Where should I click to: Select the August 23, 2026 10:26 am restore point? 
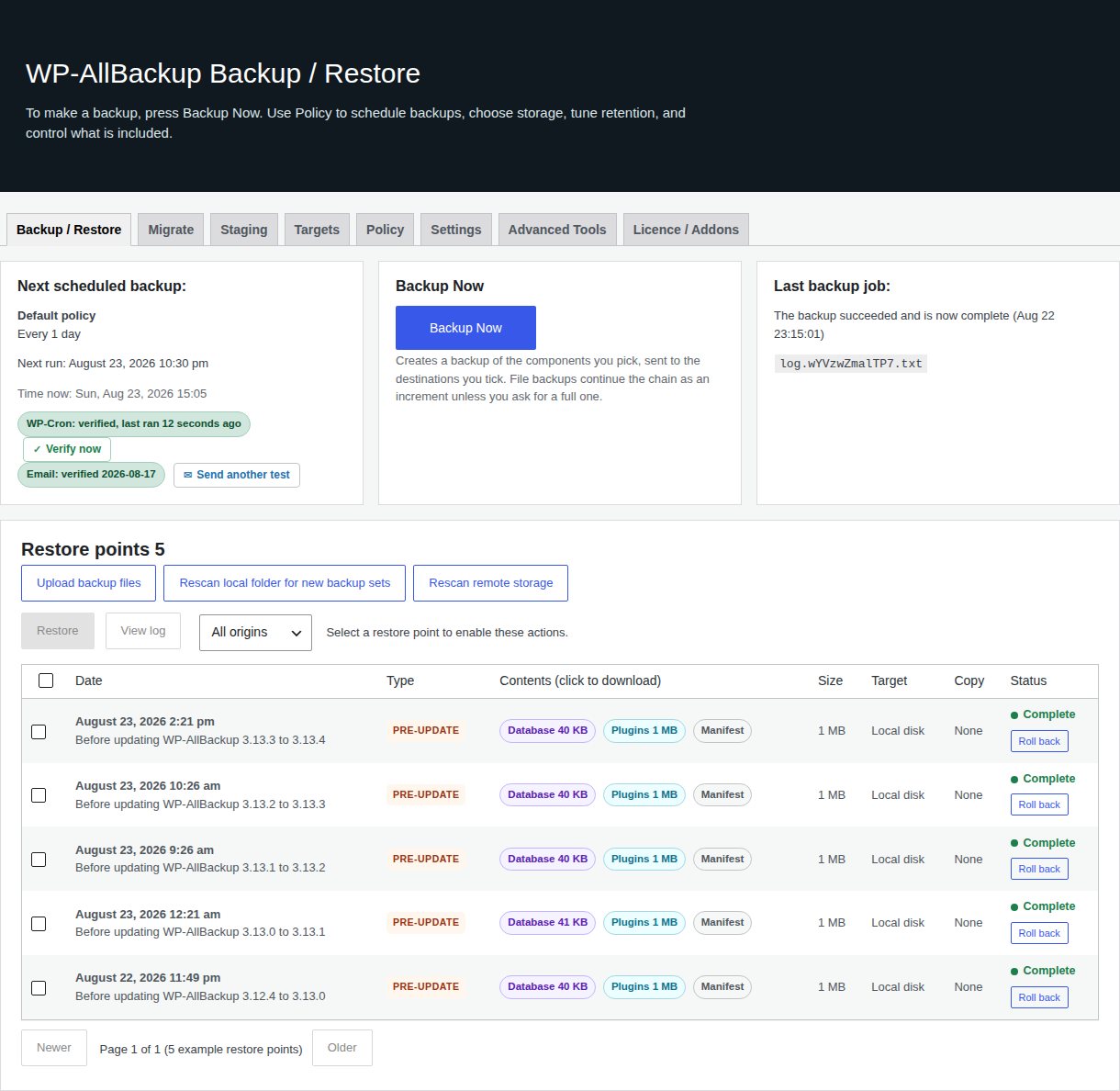39,795
